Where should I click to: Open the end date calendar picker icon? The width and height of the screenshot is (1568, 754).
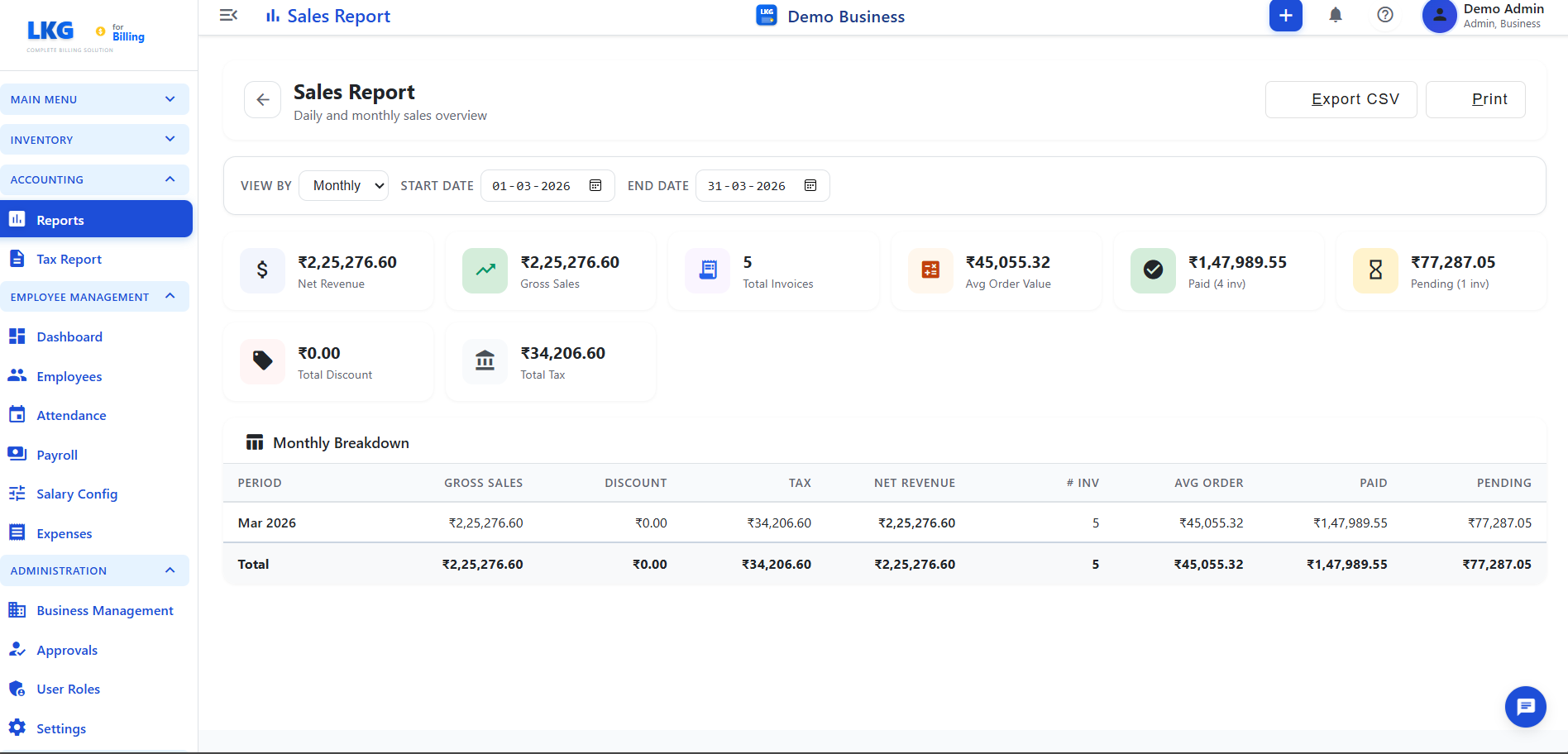click(810, 185)
